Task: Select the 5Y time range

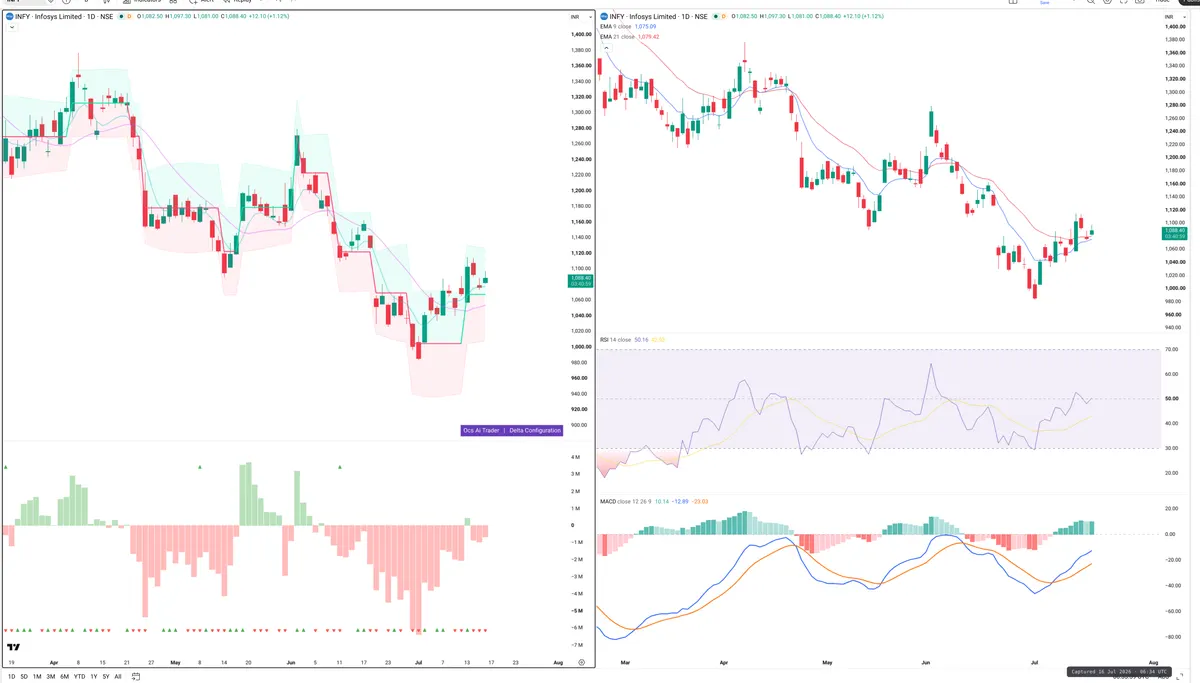Action: point(105,677)
